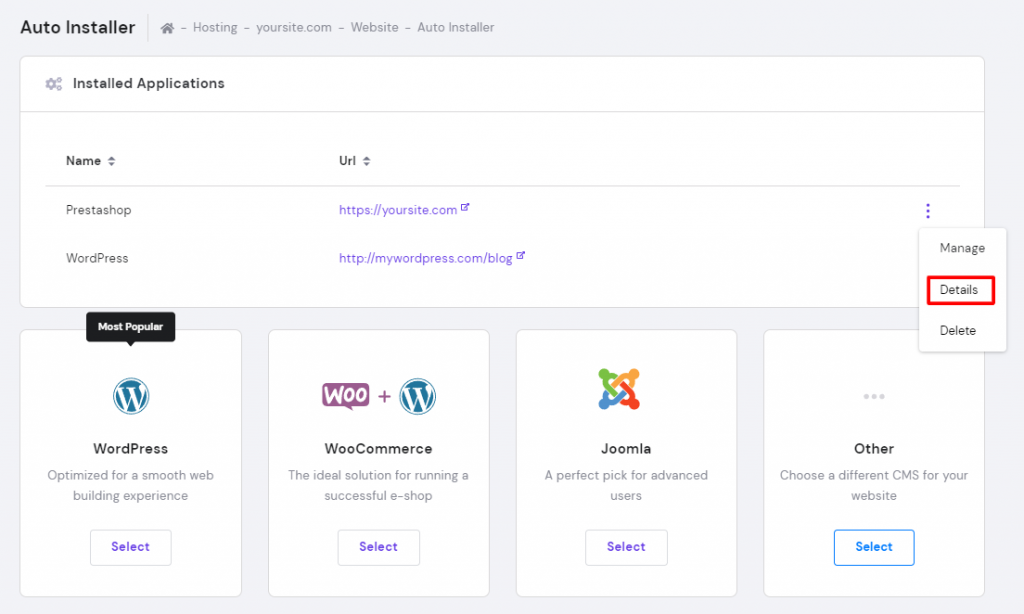
Task: Click the Most Popular badge
Action: point(130,326)
